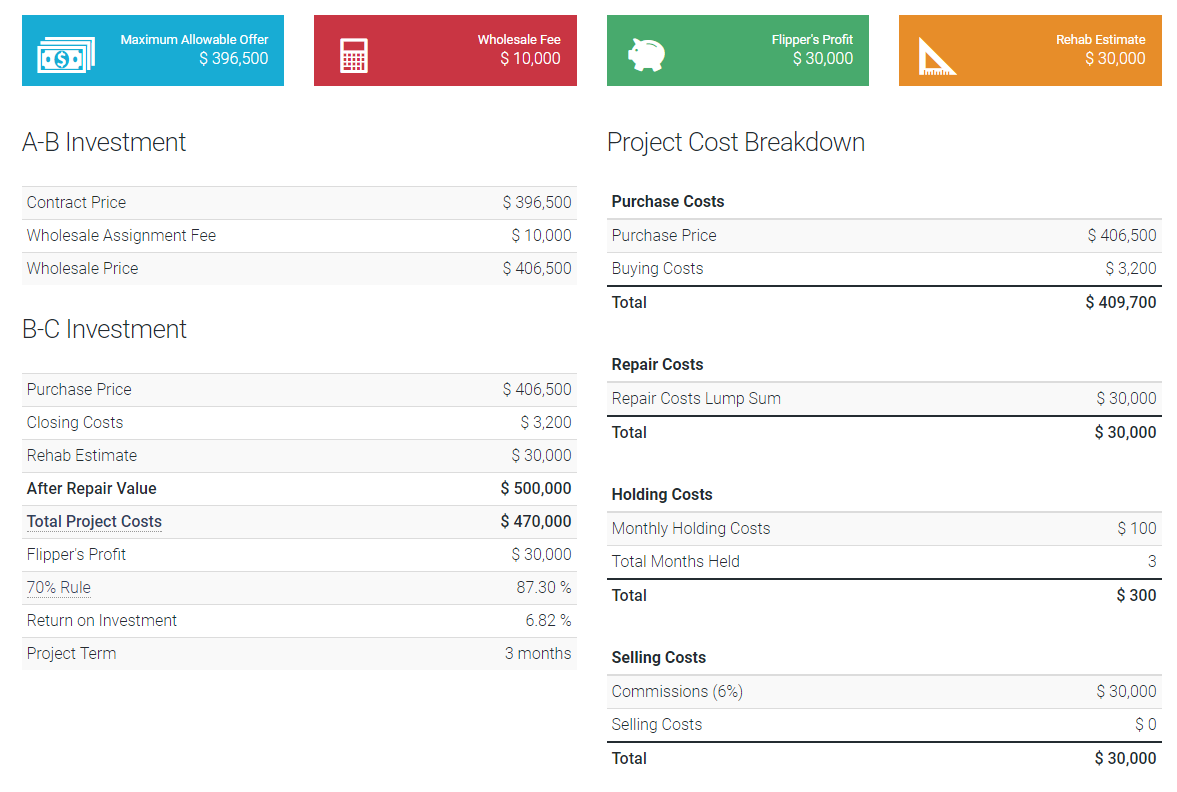Click the Return on Investment row label
The image size is (1177, 792).
click(102, 621)
